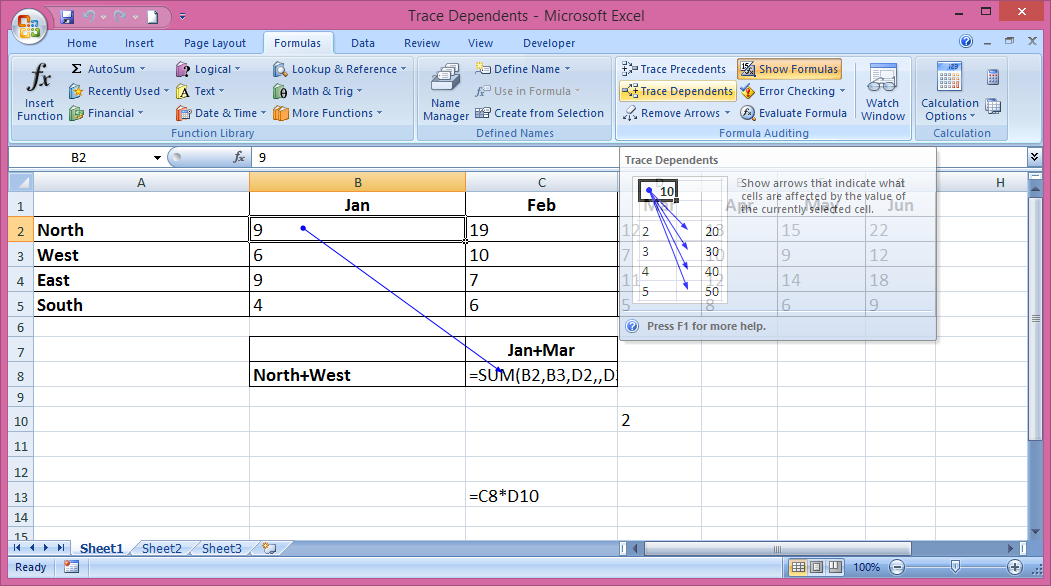Switch to the Data ribbon tab
Viewport: 1051px width, 586px height.
click(364, 43)
